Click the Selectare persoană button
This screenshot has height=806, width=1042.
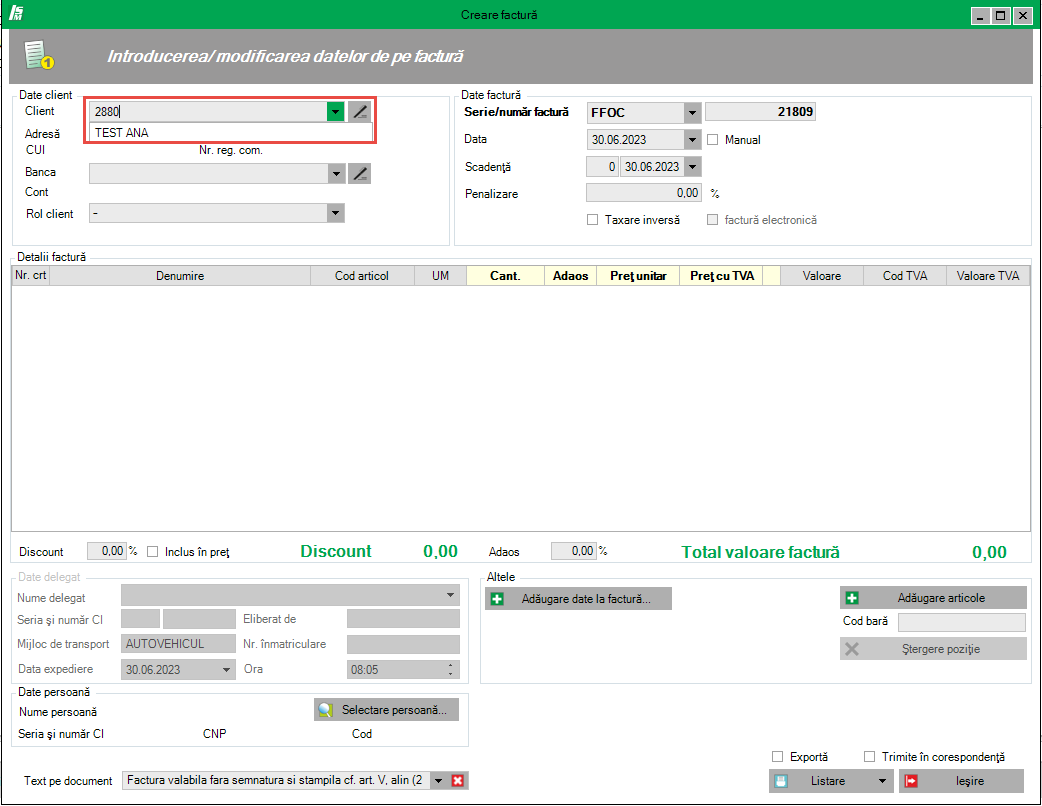point(386,710)
